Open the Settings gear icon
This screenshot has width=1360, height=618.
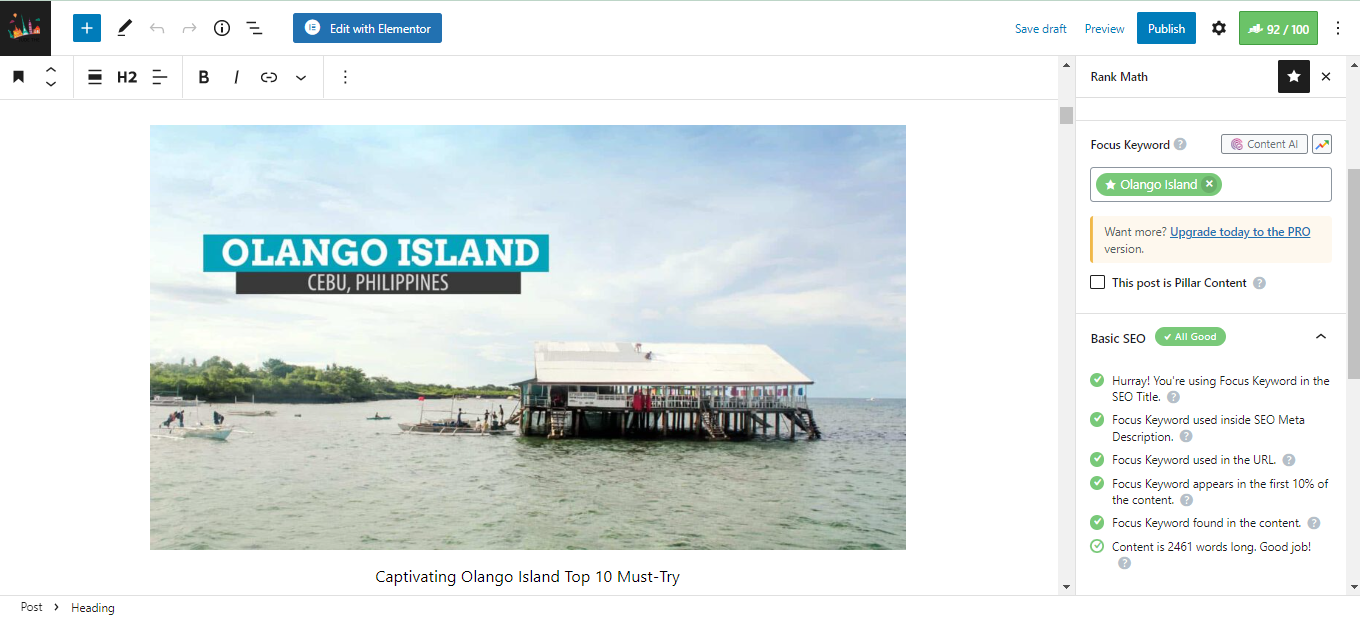(x=1218, y=28)
